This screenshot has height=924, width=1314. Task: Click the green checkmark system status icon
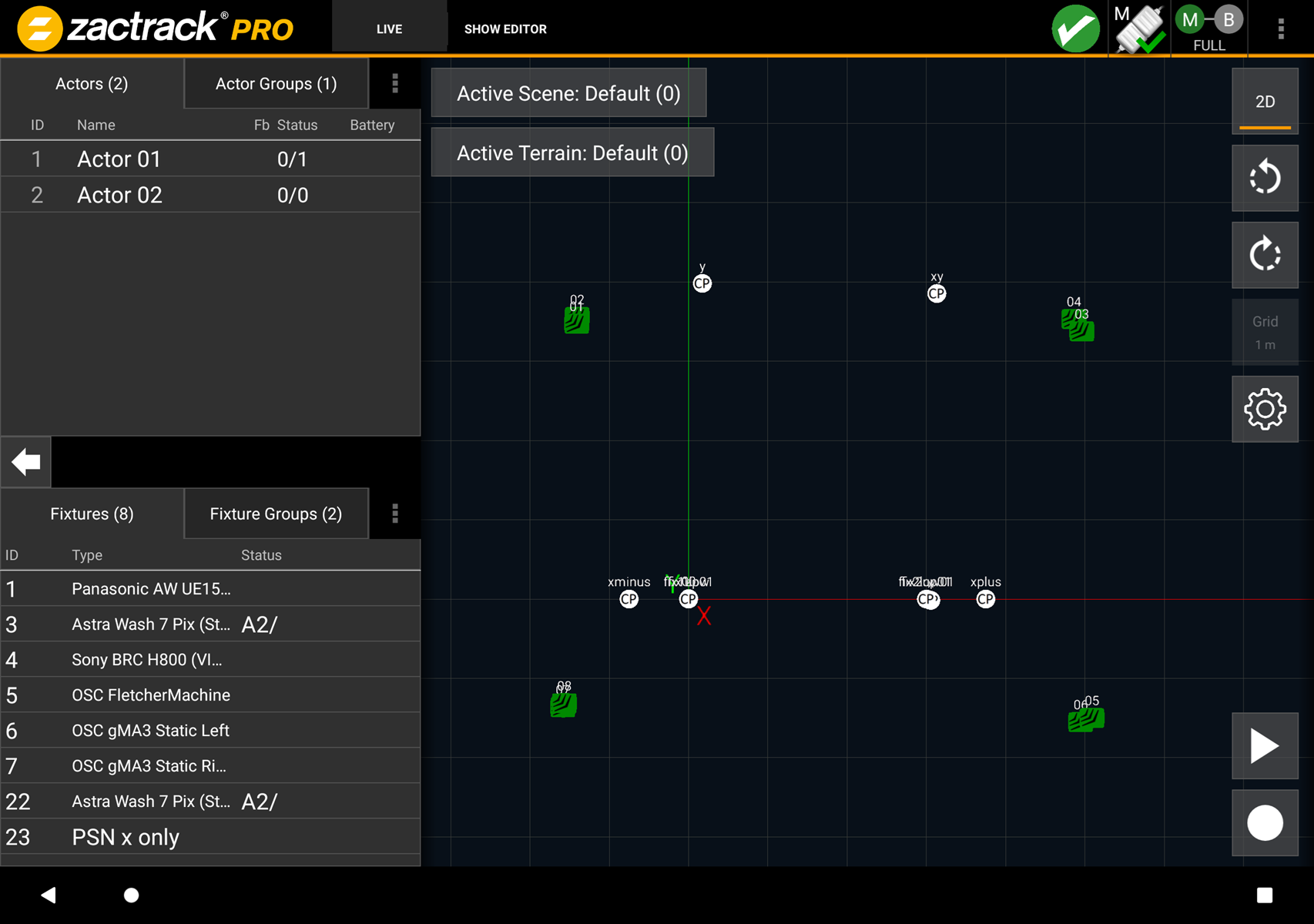click(x=1075, y=29)
